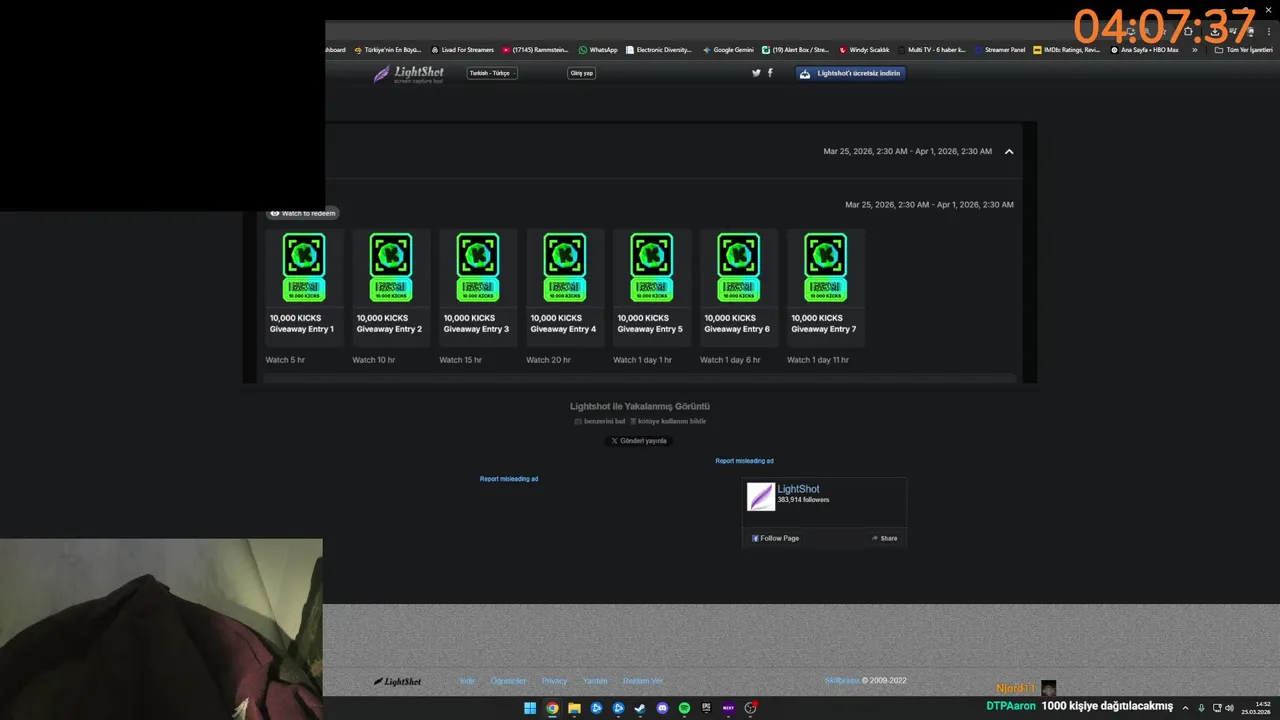Open the OBS icon with red dot
The height and width of the screenshot is (720, 1280).
(x=750, y=708)
